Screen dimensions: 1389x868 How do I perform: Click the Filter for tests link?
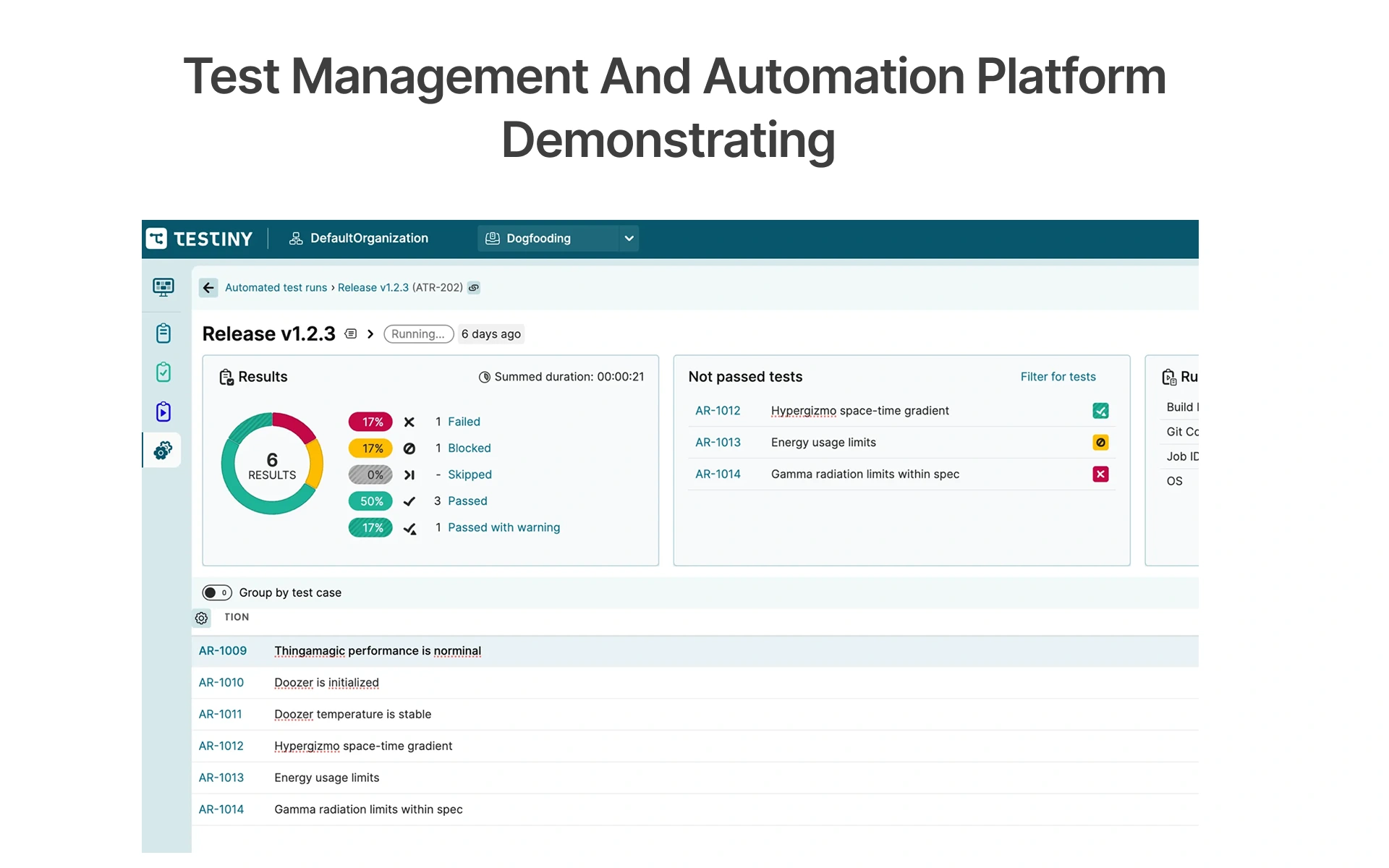point(1058,377)
